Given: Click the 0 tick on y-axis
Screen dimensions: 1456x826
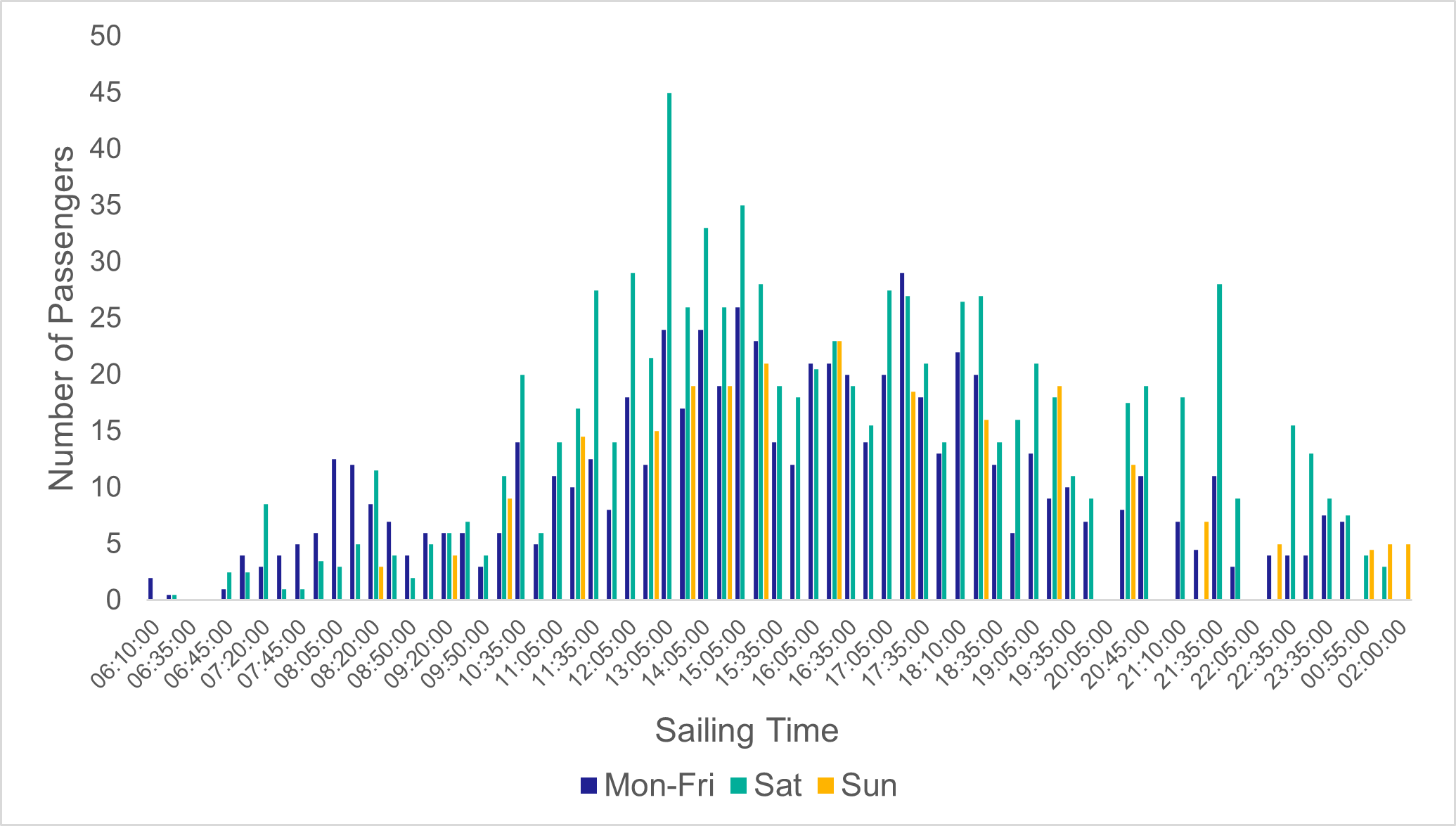Looking at the screenshot, I should tap(114, 600).
